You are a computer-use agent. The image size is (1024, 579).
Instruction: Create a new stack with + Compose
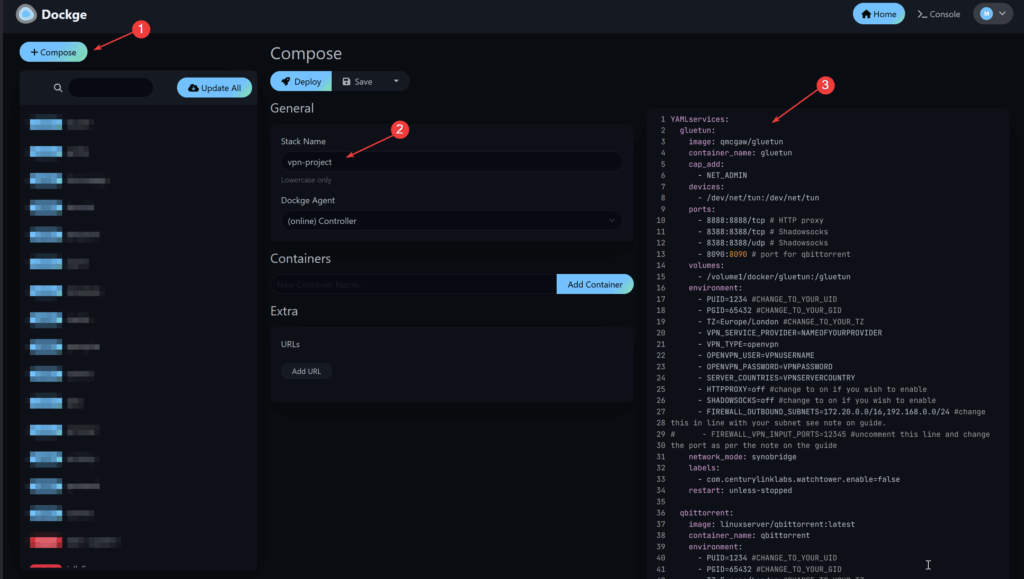click(x=53, y=52)
